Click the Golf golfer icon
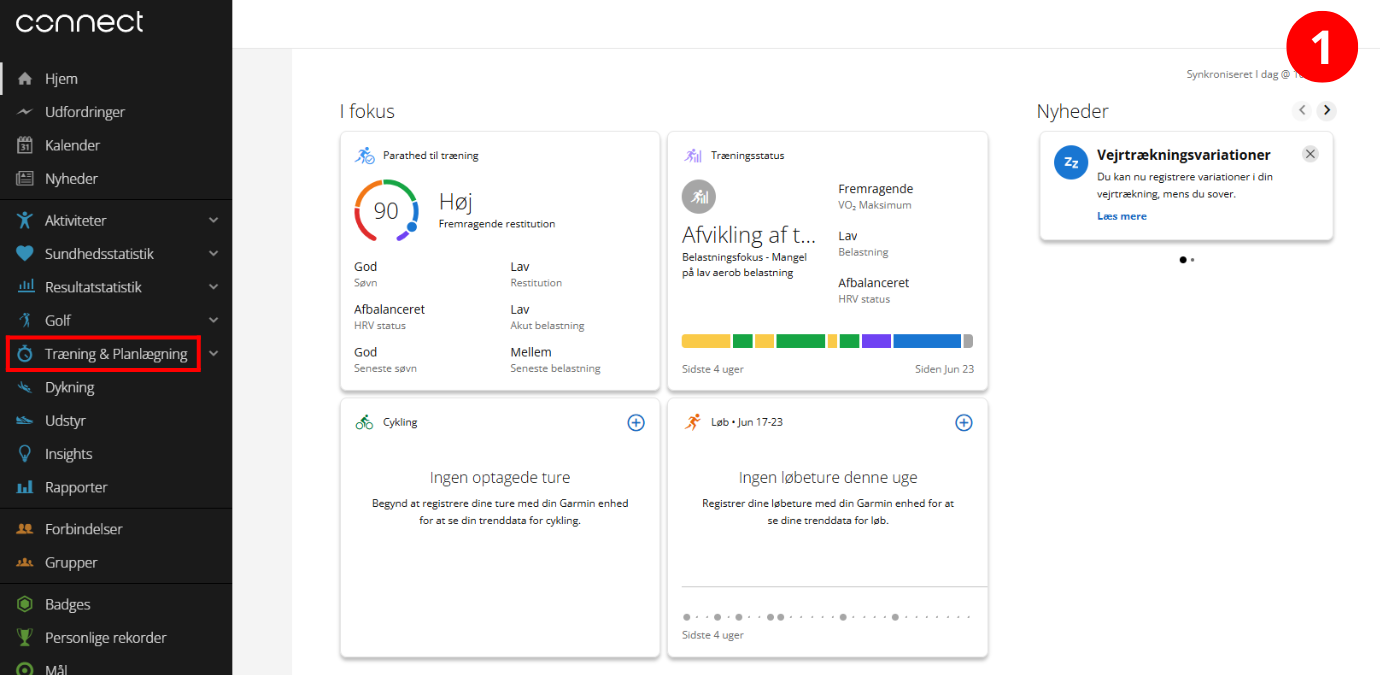This screenshot has width=1380, height=675. coord(25,321)
